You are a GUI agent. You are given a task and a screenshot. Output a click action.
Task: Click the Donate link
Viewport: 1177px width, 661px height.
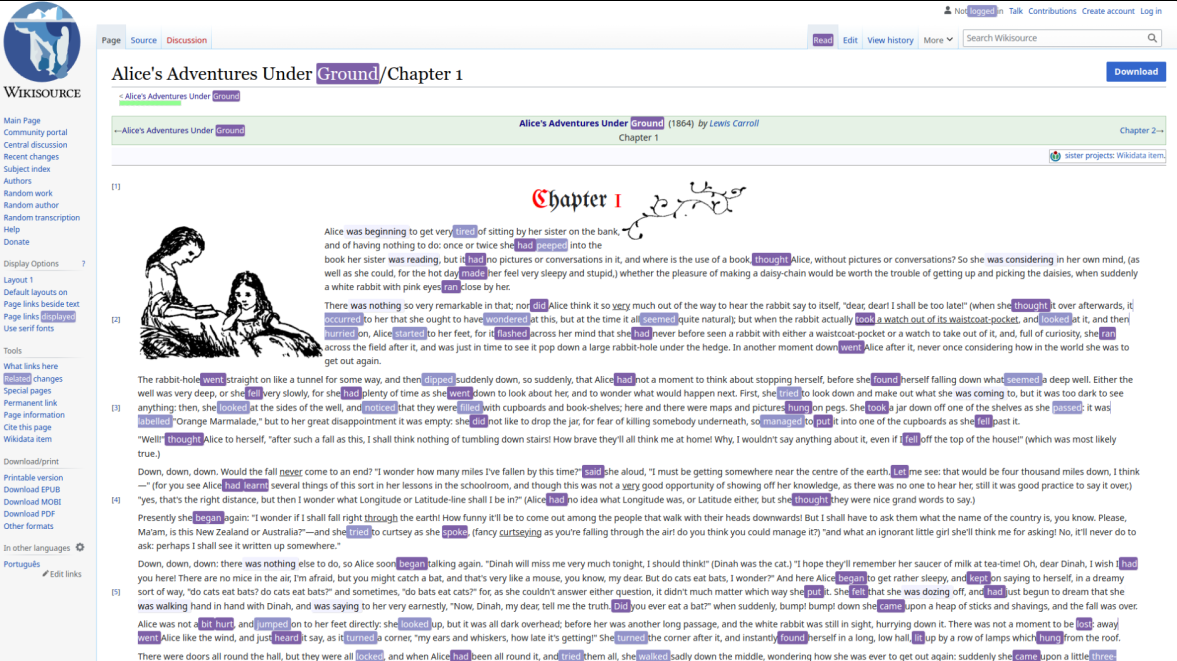point(17,242)
